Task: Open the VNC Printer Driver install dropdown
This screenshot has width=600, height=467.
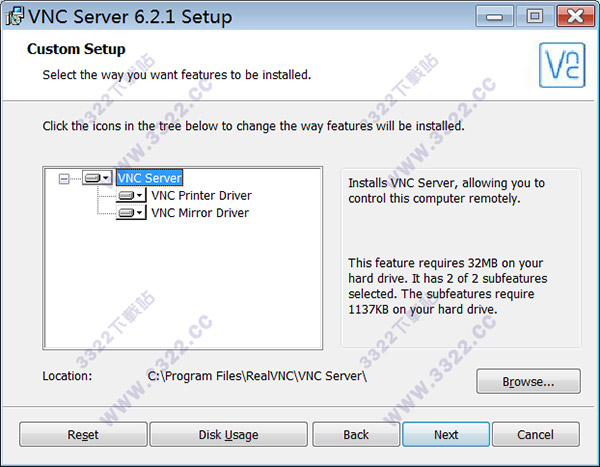Action: (x=131, y=196)
